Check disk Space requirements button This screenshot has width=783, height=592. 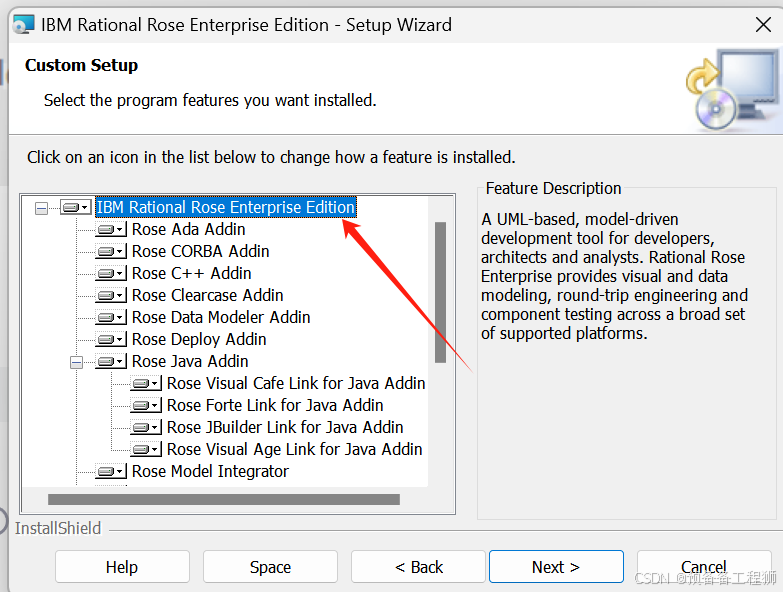coord(270,567)
